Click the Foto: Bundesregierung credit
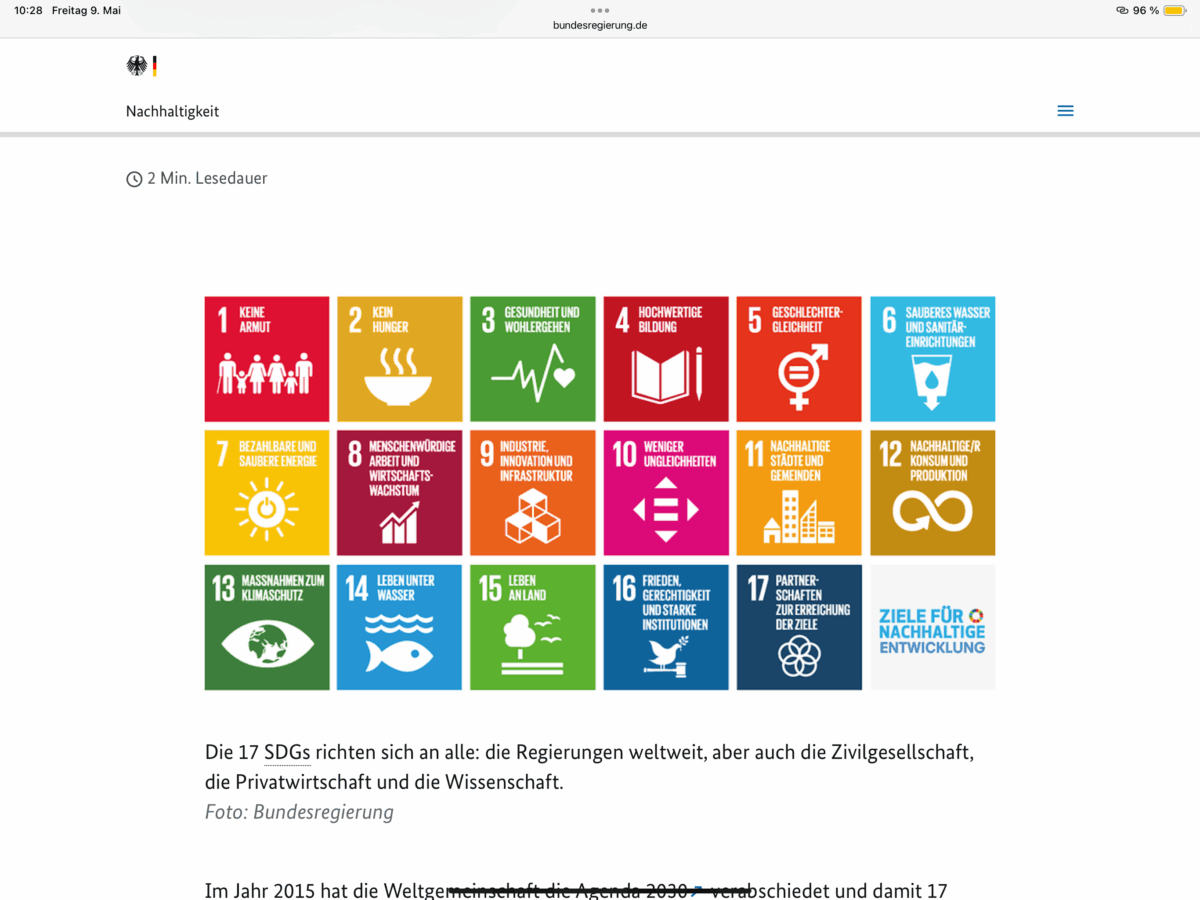Viewport: 1200px width, 900px height. pyautogui.click(x=299, y=812)
